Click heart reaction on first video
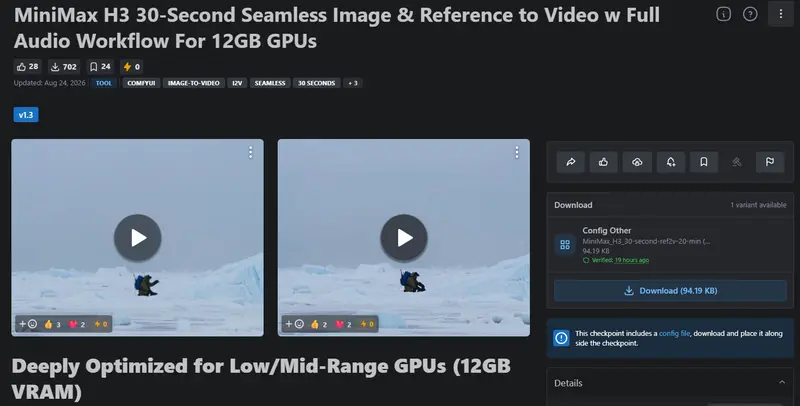 click(77, 324)
